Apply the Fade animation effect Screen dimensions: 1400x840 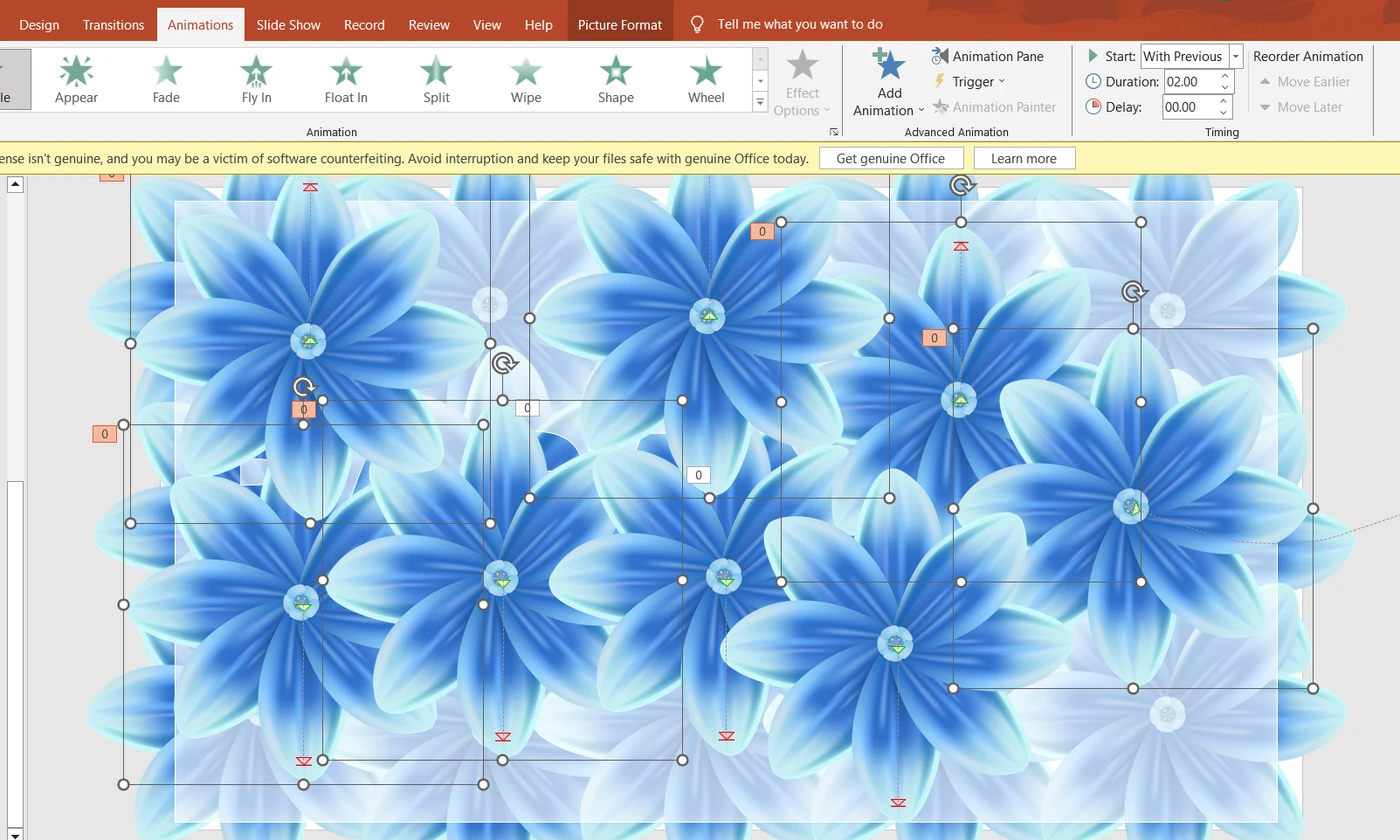pos(166,79)
